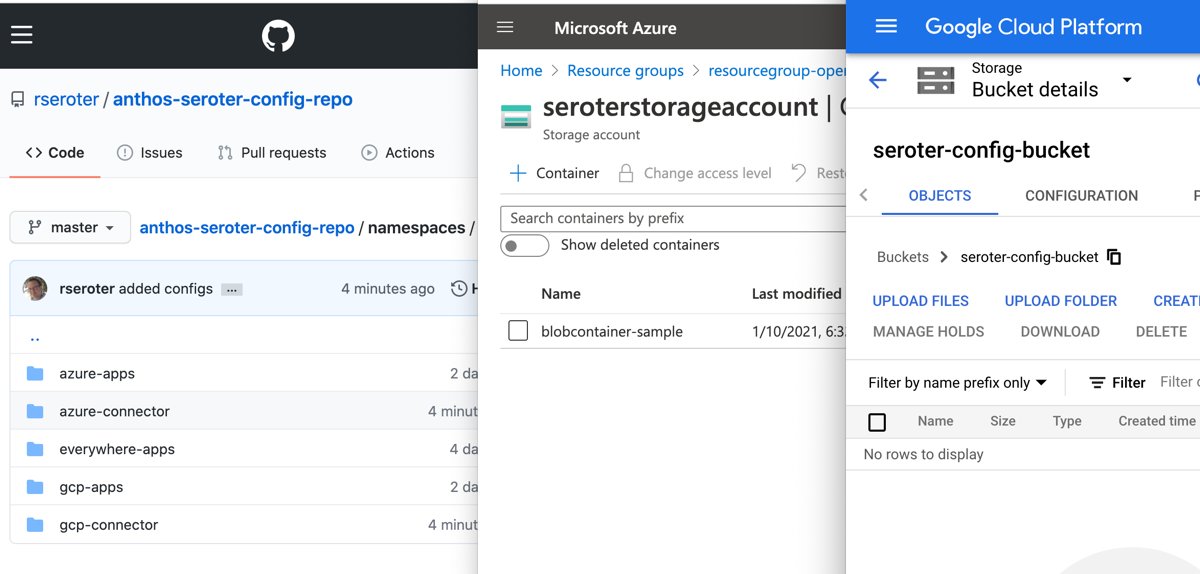Click MANAGE HOLDS button
This screenshot has width=1200, height=574.
[x=929, y=332]
